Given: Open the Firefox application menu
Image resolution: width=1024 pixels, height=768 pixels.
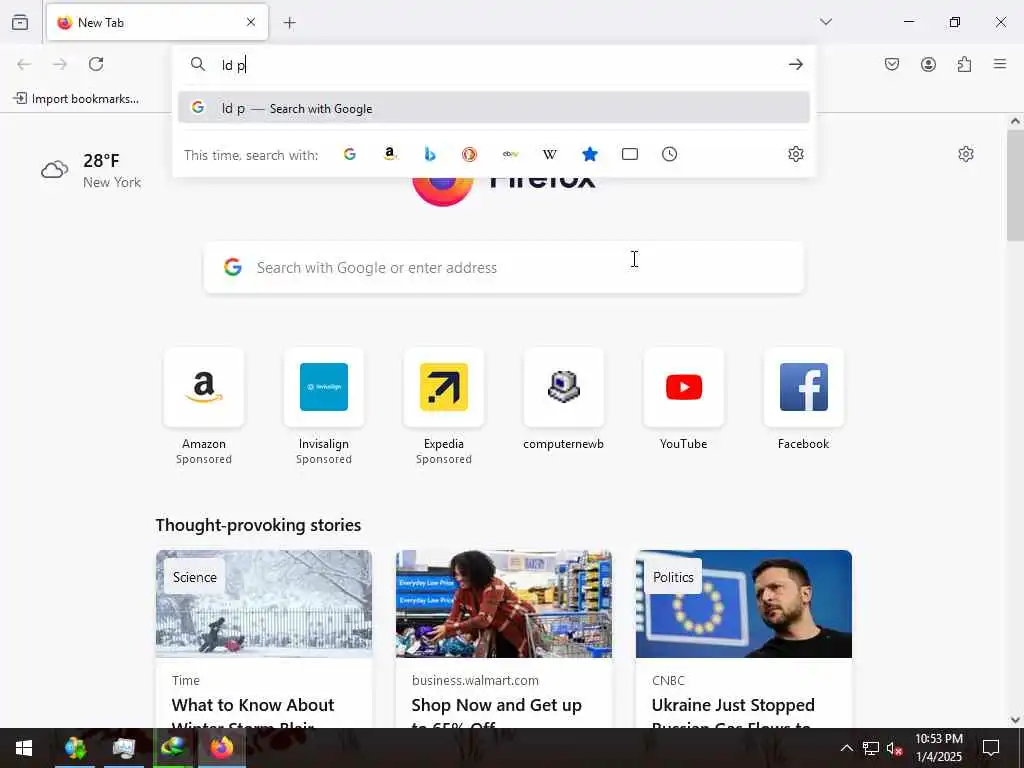Looking at the screenshot, I should tap(1000, 64).
